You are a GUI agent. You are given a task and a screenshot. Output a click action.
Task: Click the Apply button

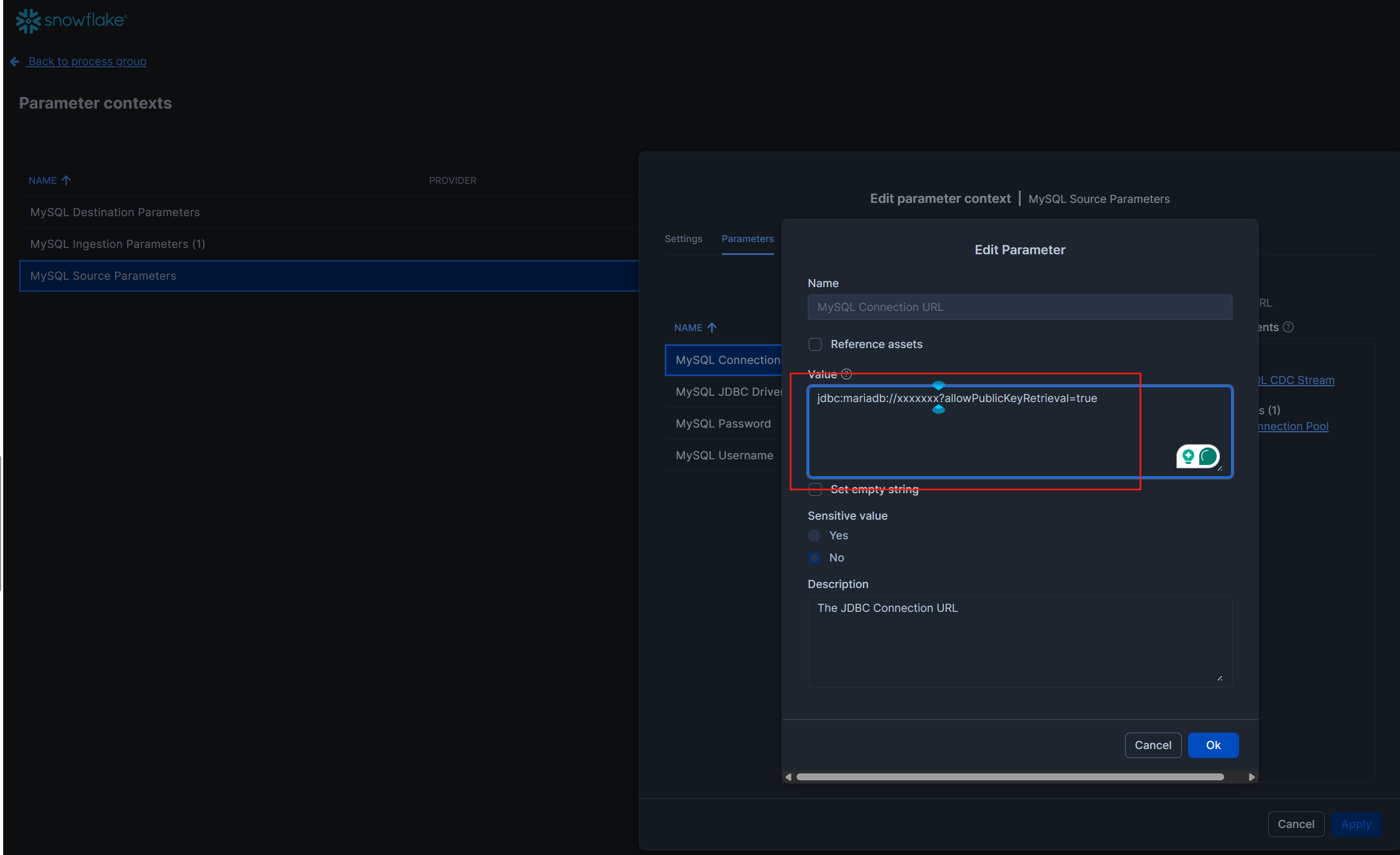pyautogui.click(x=1356, y=824)
